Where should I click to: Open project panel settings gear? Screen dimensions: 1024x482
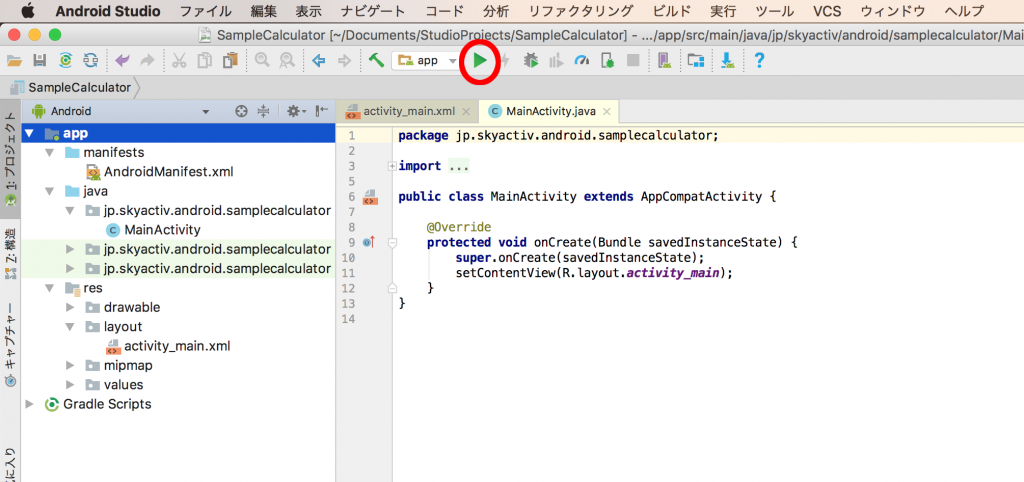click(x=296, y=112)
